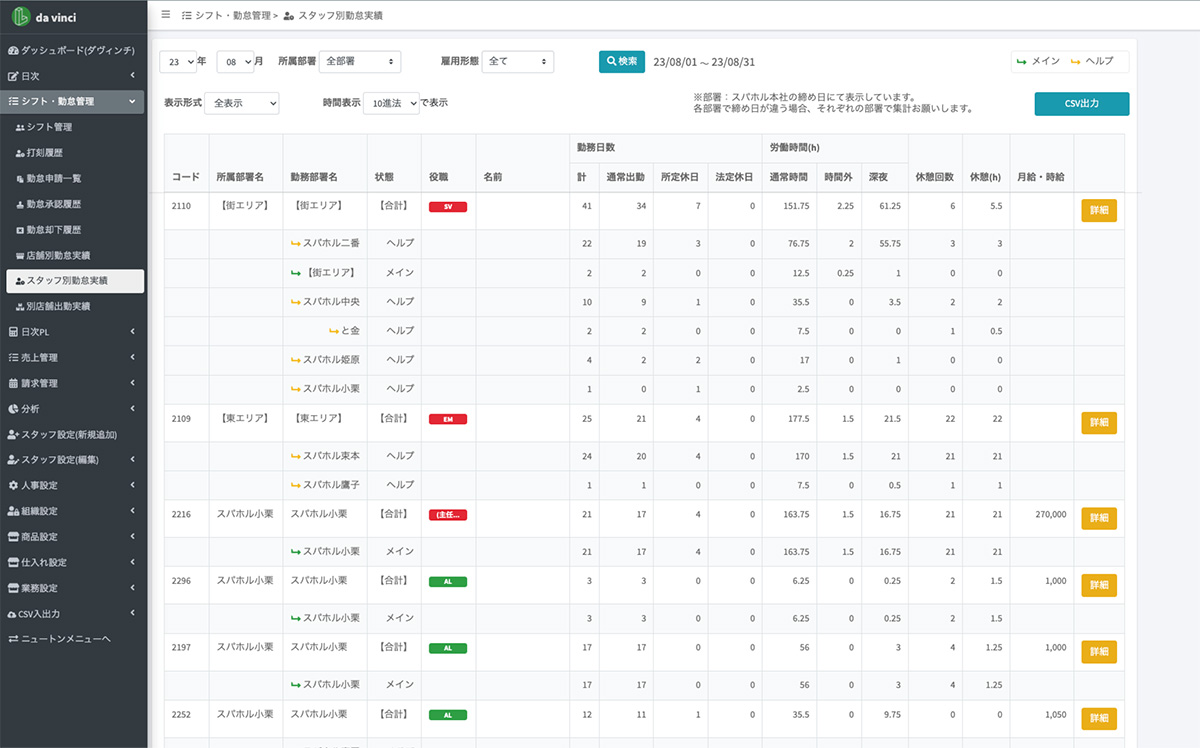This screenshot has width=1200, height=748.
Task: Click the AL badge in row 2197
Action: click(x=448, y=648)
